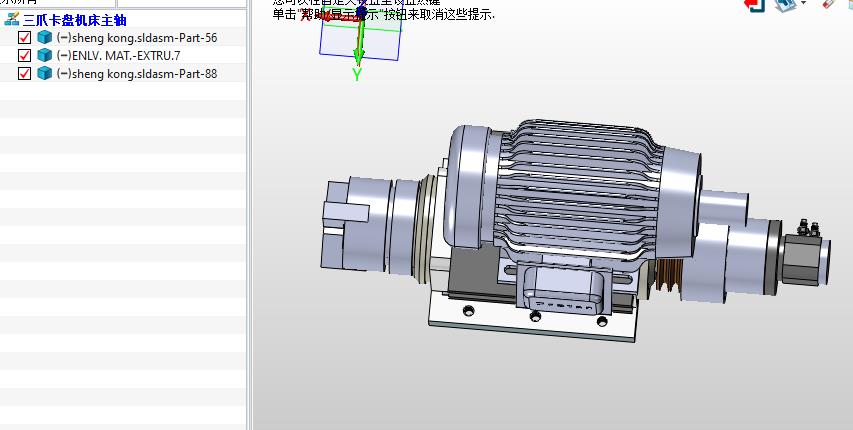Click the cube icon beside sheng kong.sldasm-Part-88
The height and width of the screenshot is (430, 853).
click(x=45, y=73)
